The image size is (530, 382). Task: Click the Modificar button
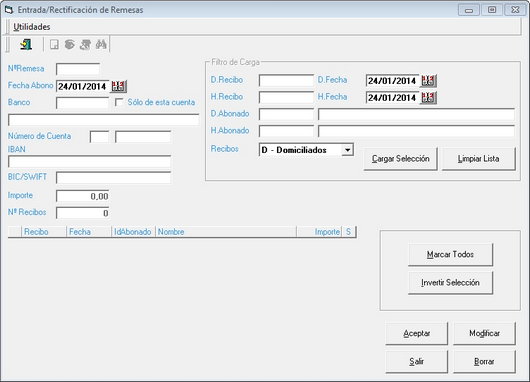[x=484, y=333]
